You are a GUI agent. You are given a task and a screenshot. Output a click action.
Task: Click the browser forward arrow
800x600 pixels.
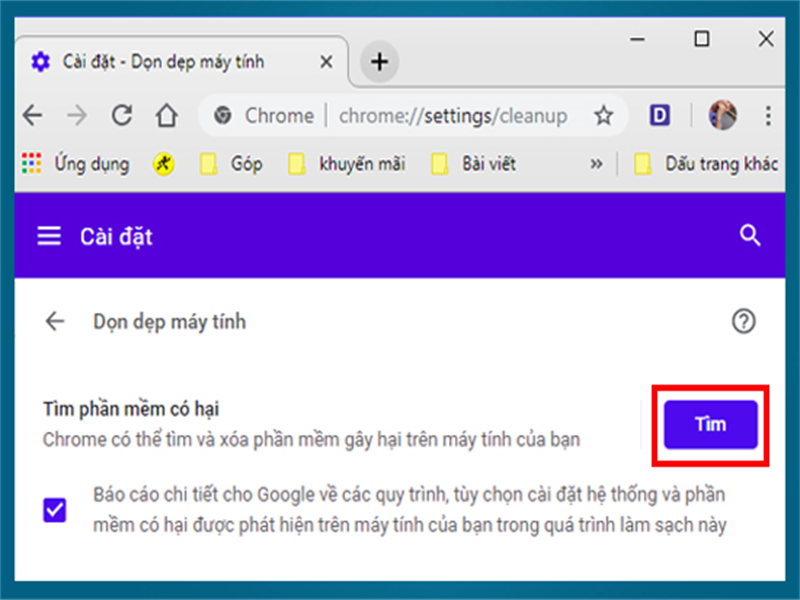pyautogui.click(x=77, y=116)
